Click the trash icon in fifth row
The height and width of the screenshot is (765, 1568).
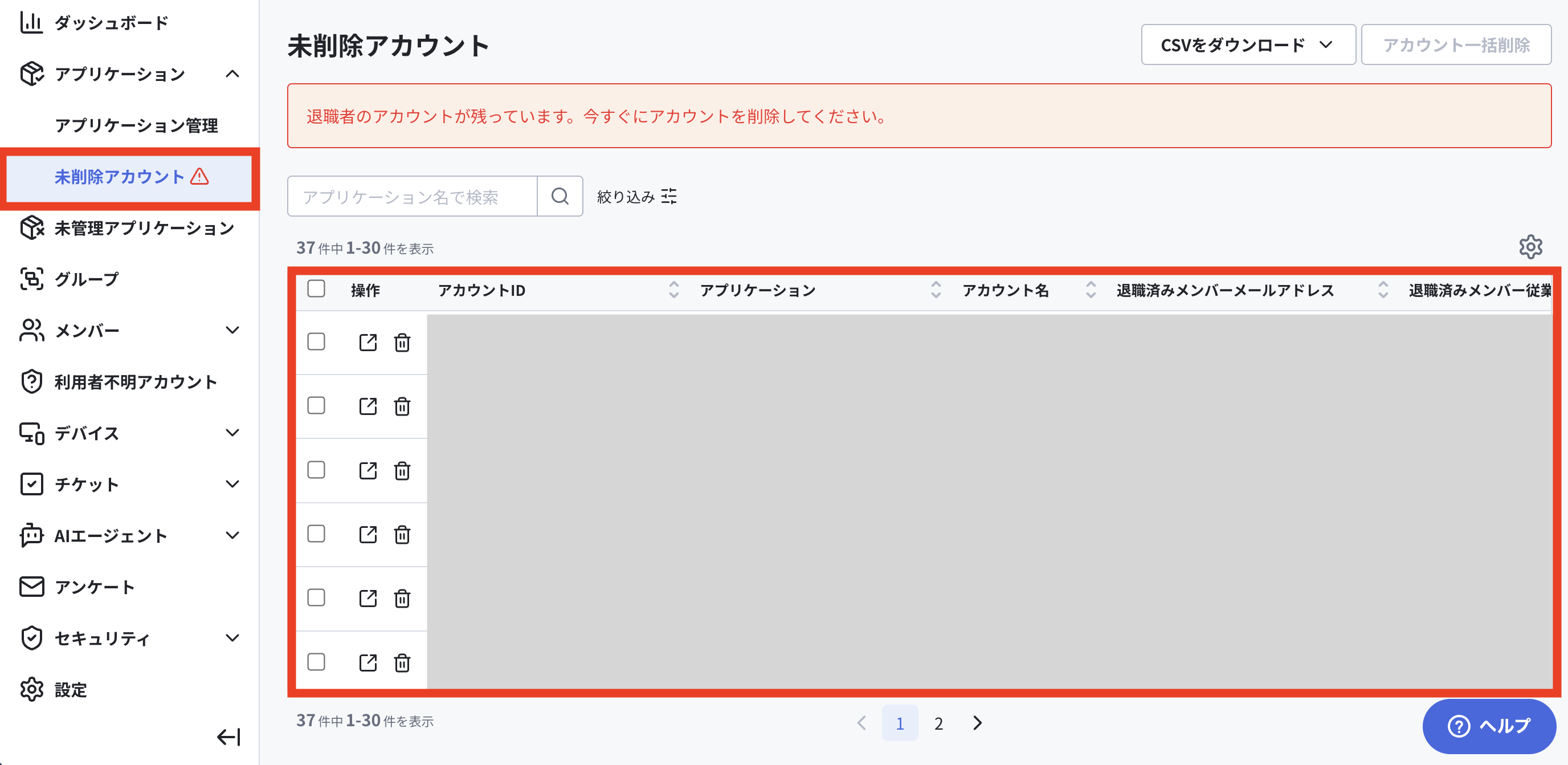pos(402,598)
